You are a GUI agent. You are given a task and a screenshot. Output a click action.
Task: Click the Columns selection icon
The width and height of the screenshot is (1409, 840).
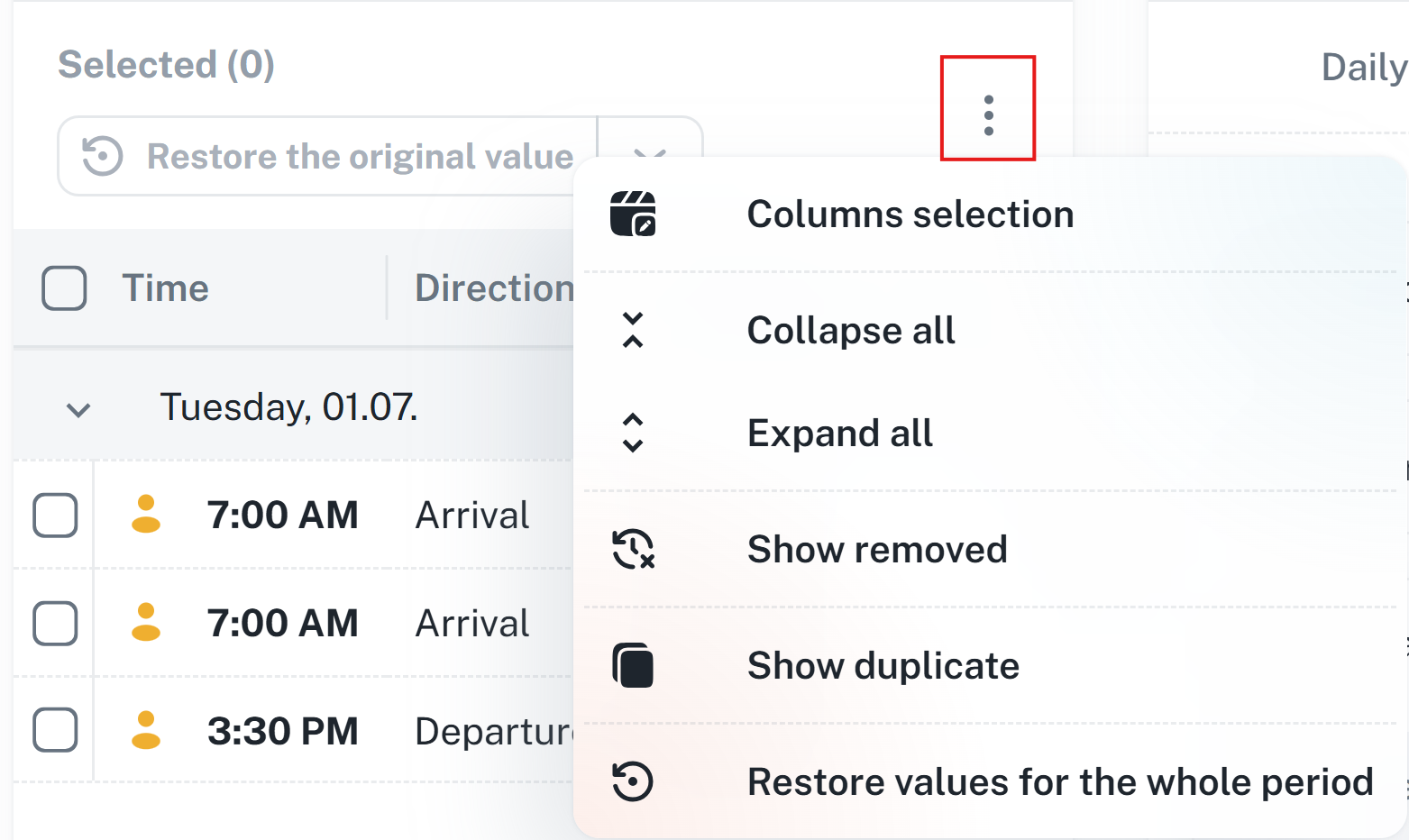[x=633, y=215]
